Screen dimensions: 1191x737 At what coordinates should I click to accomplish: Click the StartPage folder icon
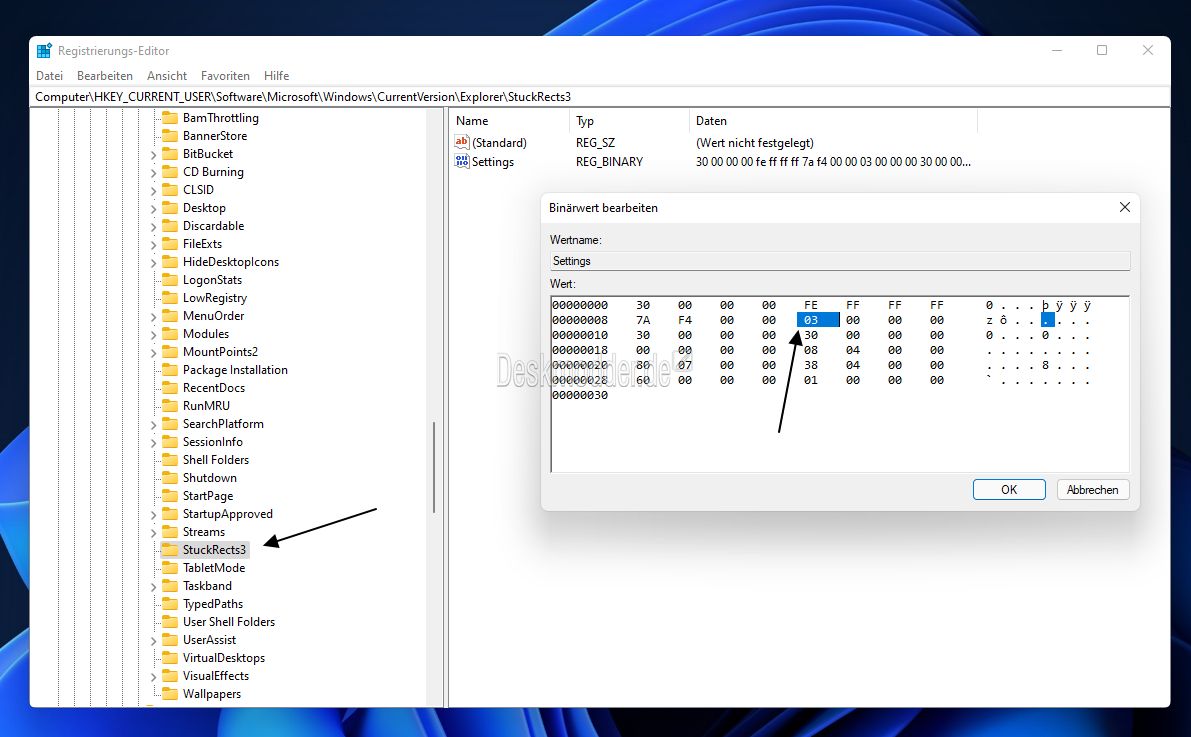(x=170, y=495)
